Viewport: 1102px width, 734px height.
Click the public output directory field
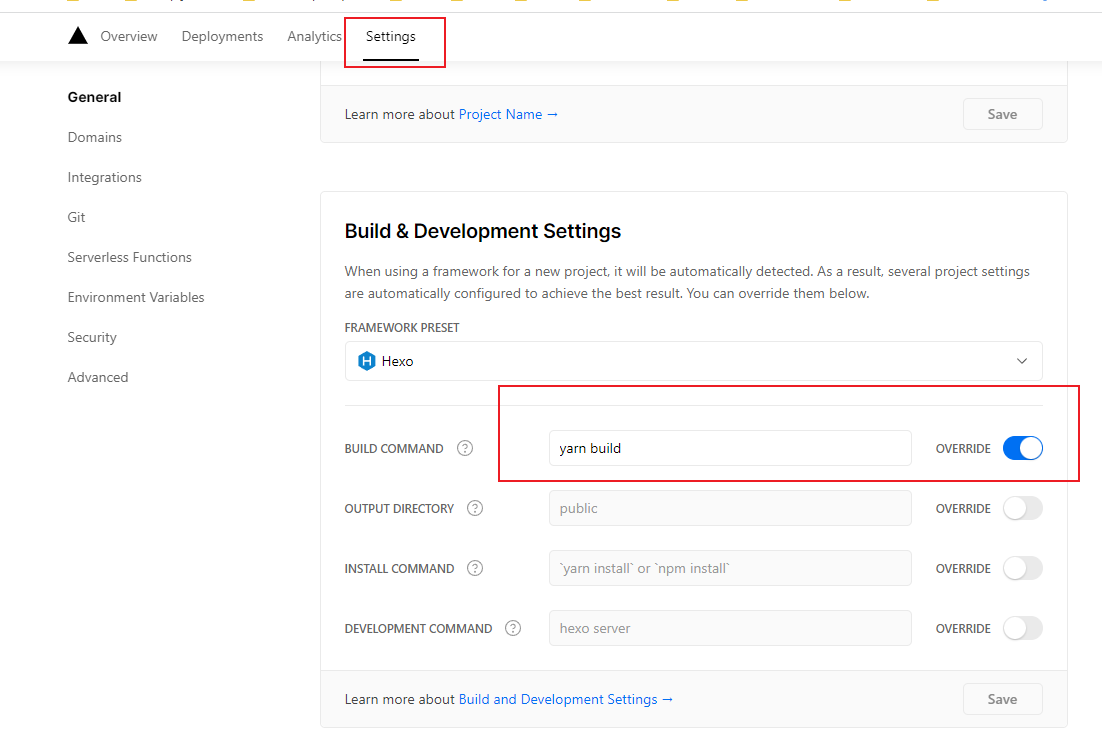click(x=730, y=508)
